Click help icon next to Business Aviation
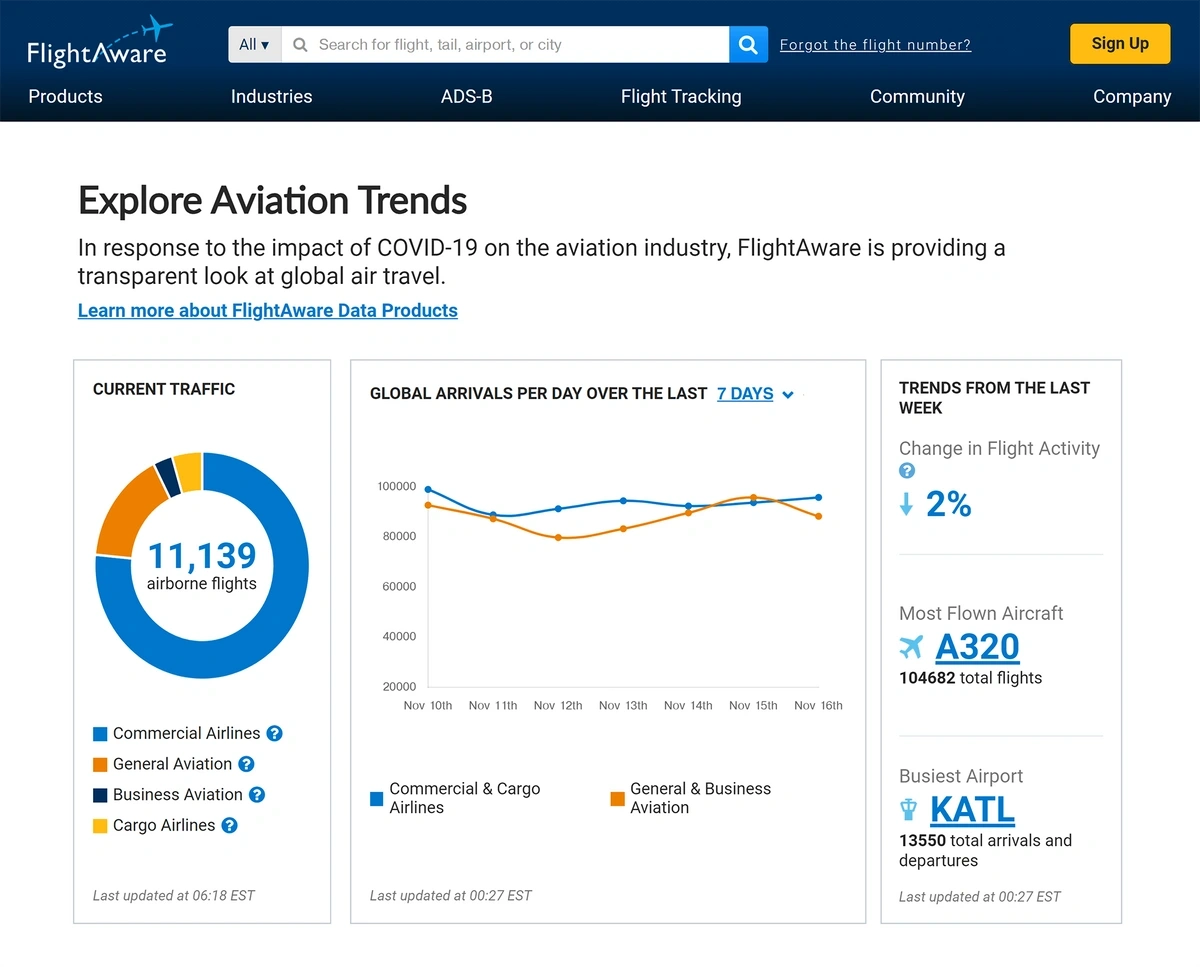This screenshot has height=967, width=1200. click(x=257, y=795)
